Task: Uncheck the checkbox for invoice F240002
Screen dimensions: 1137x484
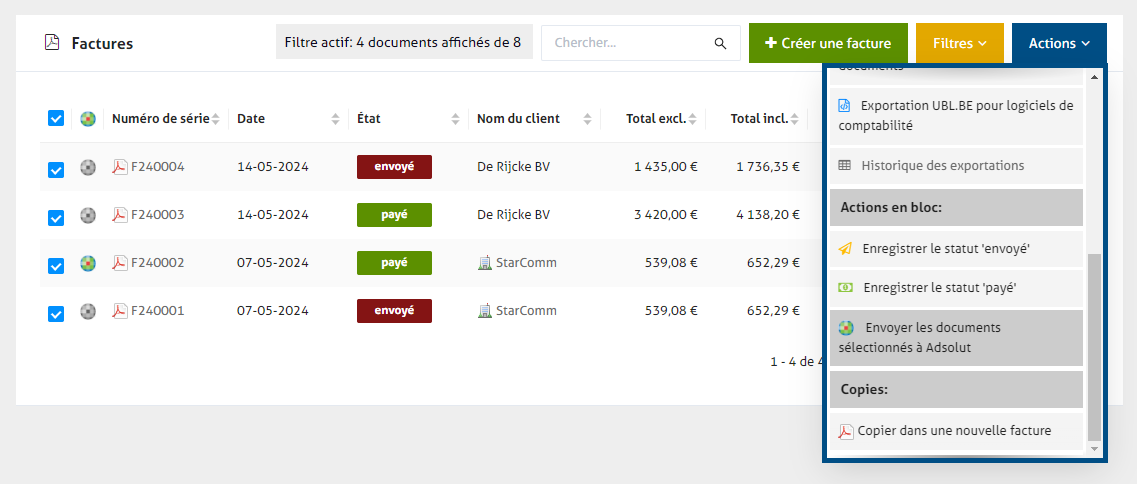Action: 56,265
